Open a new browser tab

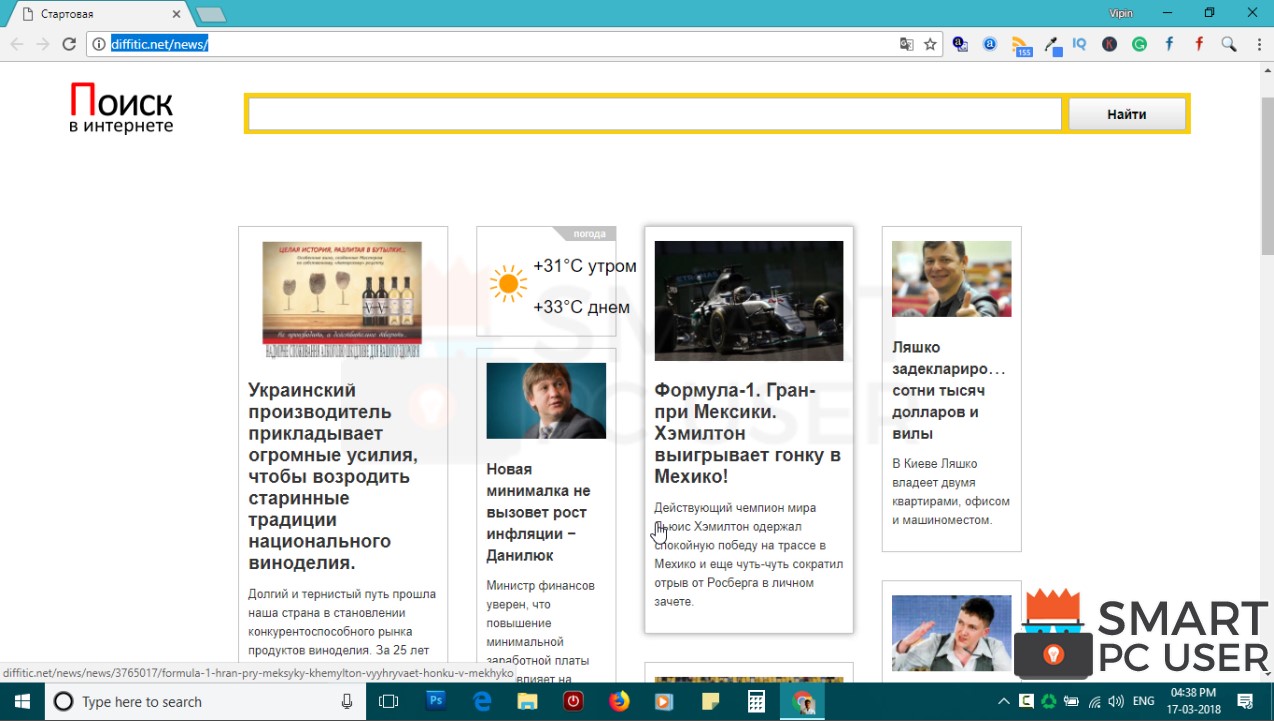coord(210,14)
